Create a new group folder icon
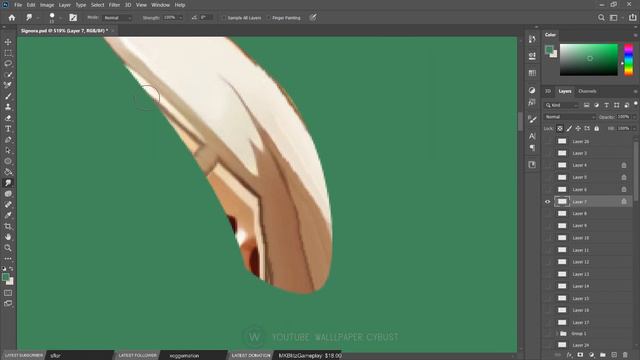This screenshot has width=640, height=360. [603, 355]
